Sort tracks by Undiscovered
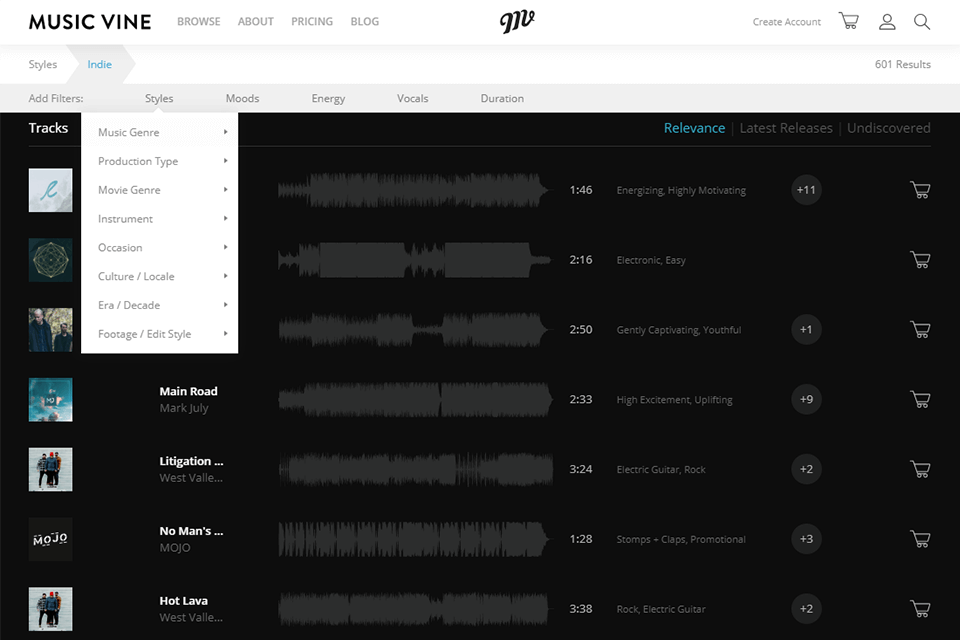Screen dimensions: 960x640 (x=888, y=128)
